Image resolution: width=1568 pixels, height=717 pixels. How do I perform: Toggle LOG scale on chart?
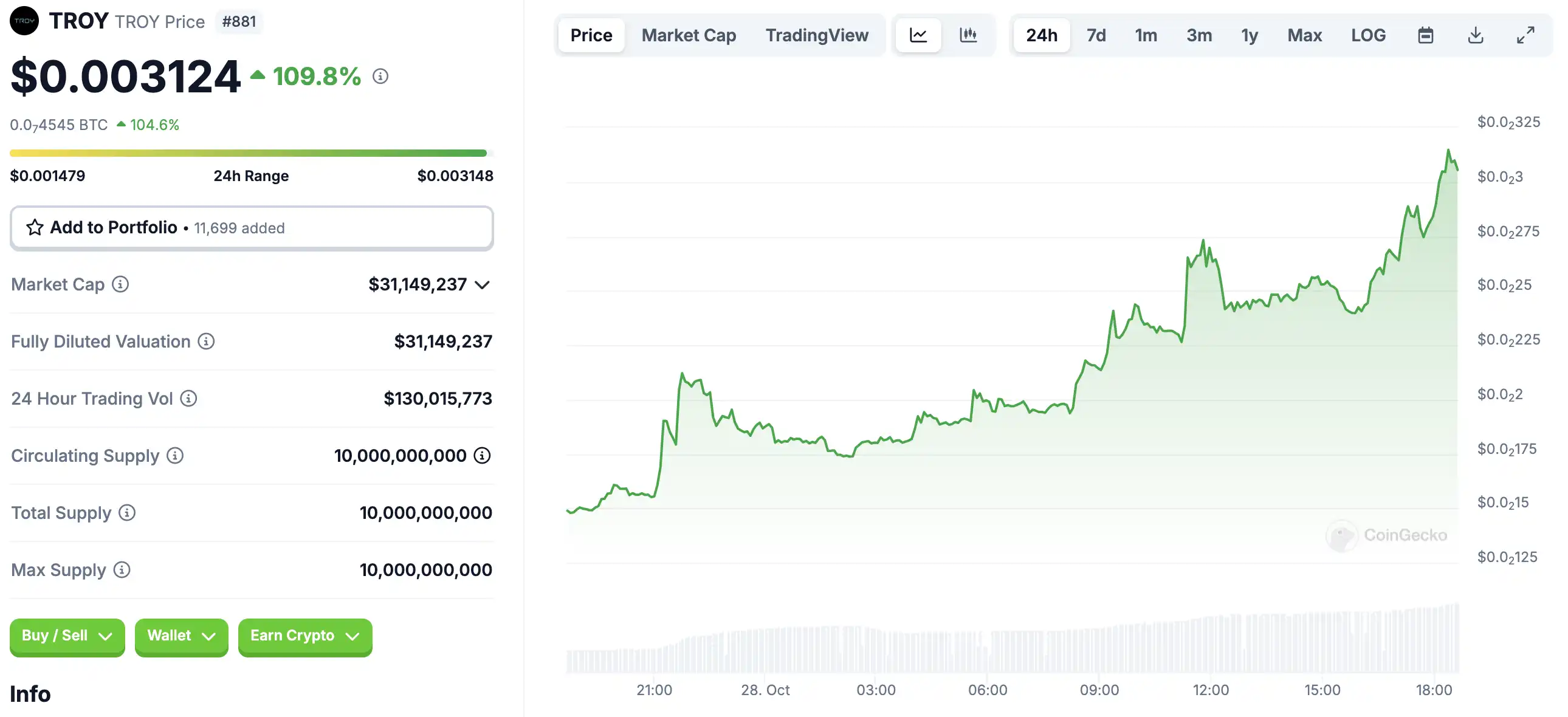click(x=1368, y=35)
